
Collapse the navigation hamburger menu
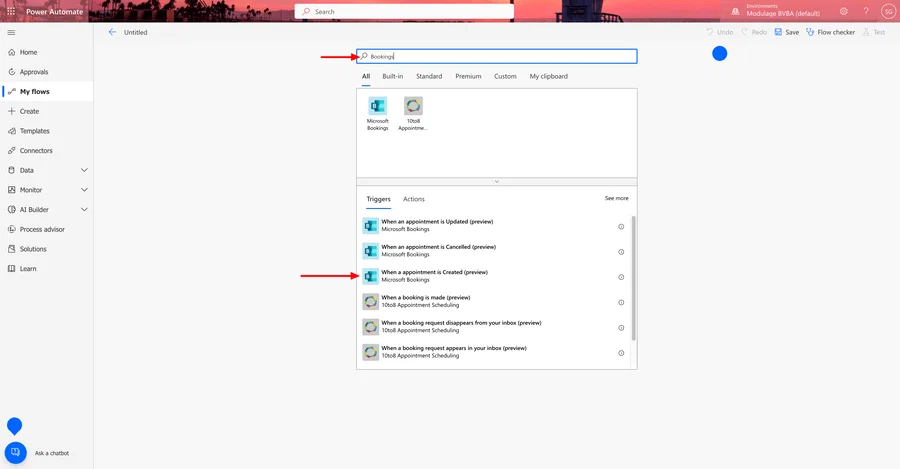click(x=11, y=33)
